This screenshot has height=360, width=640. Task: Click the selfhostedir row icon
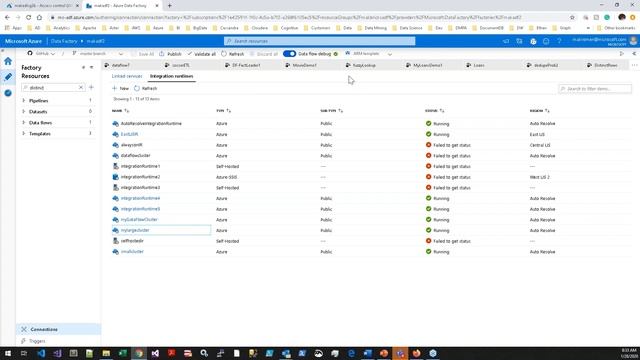(x=116, y=241)
